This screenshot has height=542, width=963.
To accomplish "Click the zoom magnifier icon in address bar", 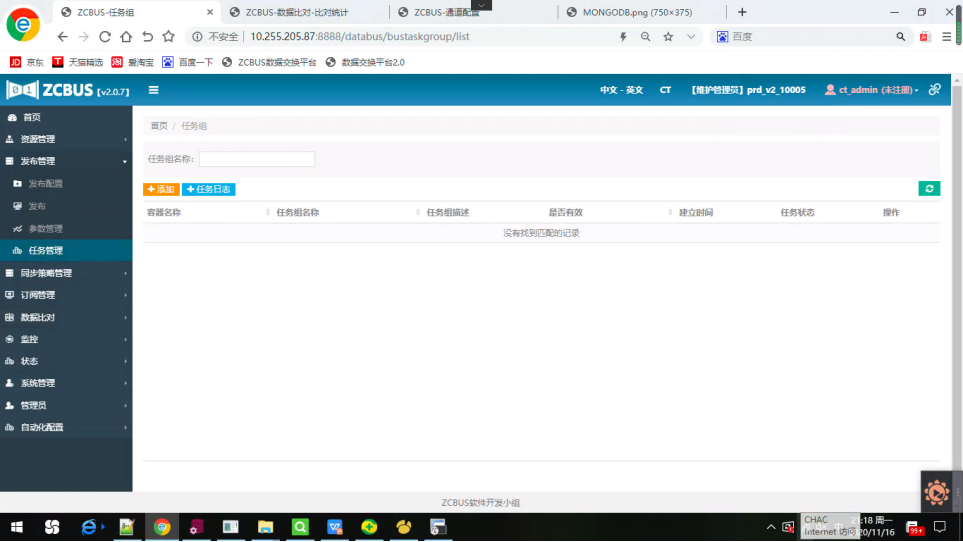I will 645,36.
